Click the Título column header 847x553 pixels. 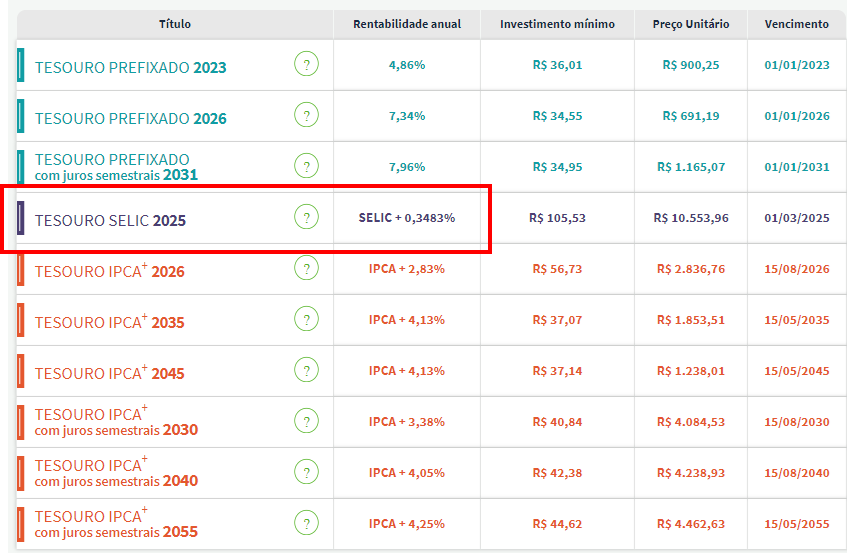[x=175, y=24]
